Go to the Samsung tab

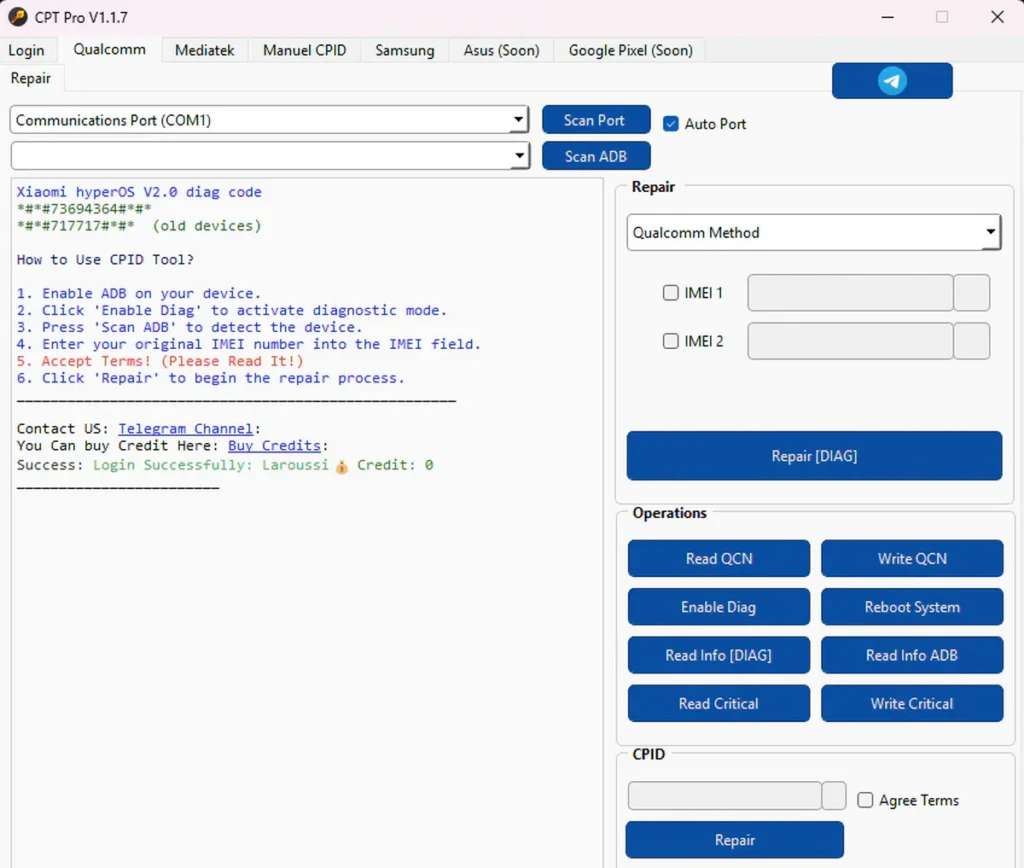(x=404, y=50)
